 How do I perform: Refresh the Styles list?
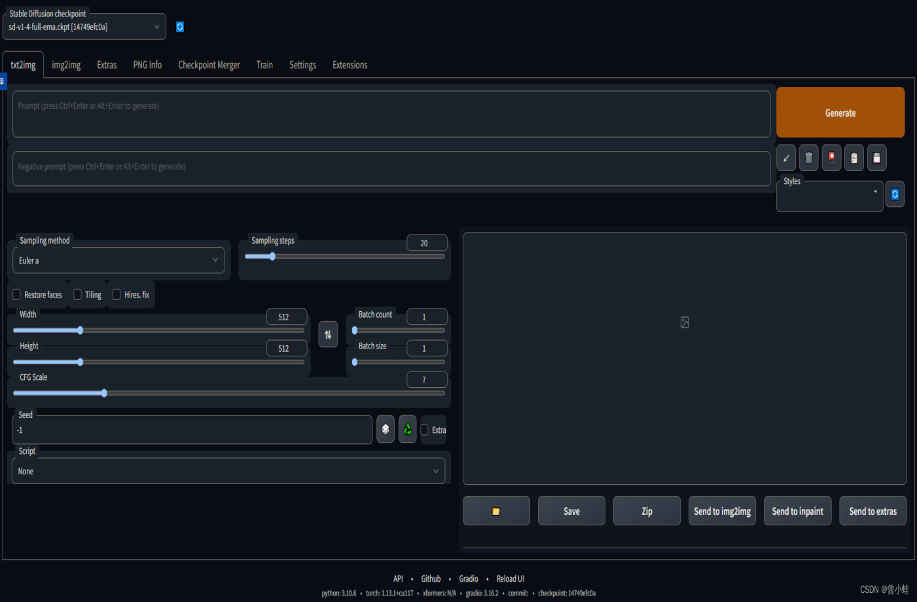[895, 195]
